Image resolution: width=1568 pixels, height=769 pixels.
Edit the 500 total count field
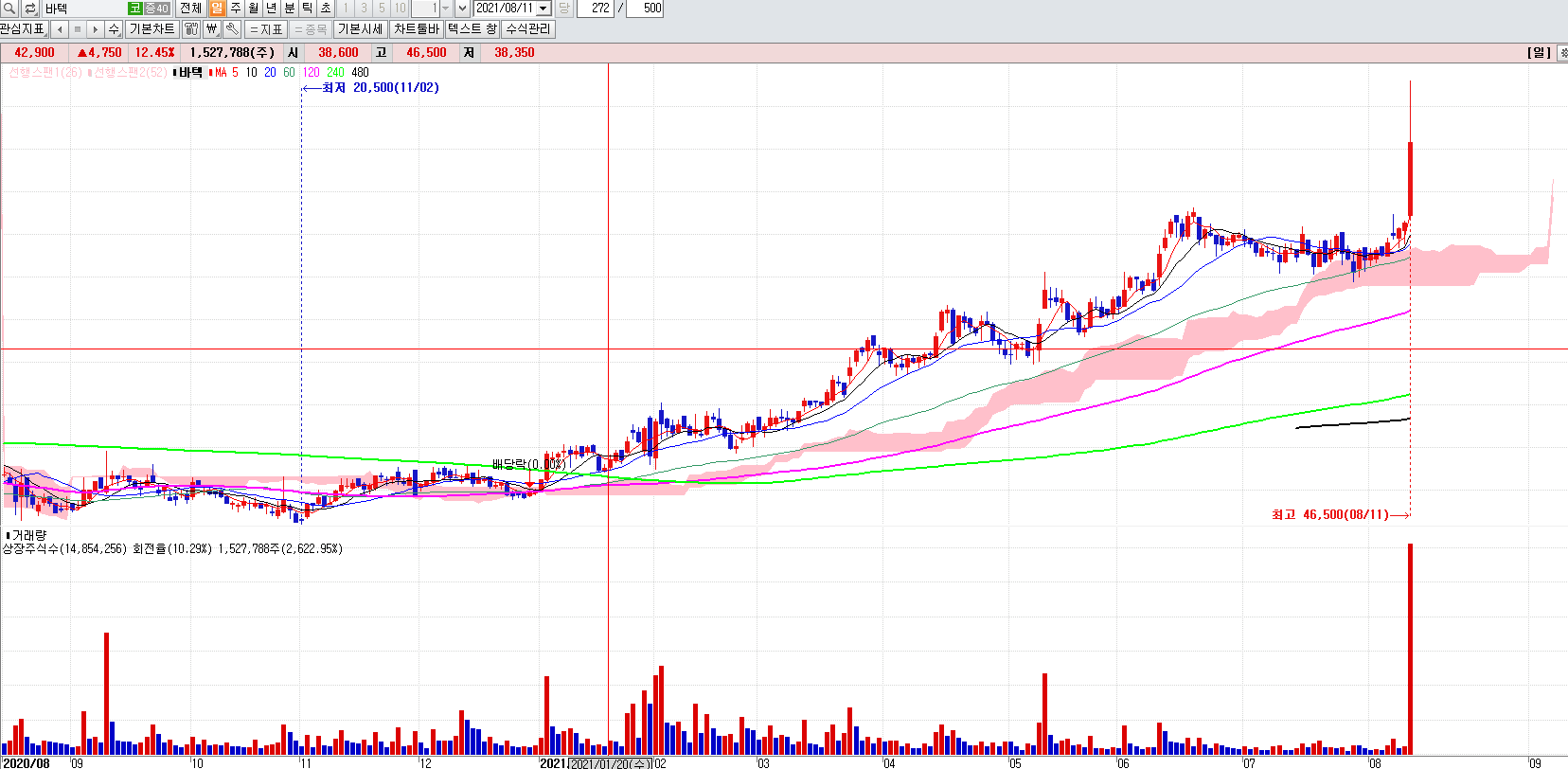645,9
